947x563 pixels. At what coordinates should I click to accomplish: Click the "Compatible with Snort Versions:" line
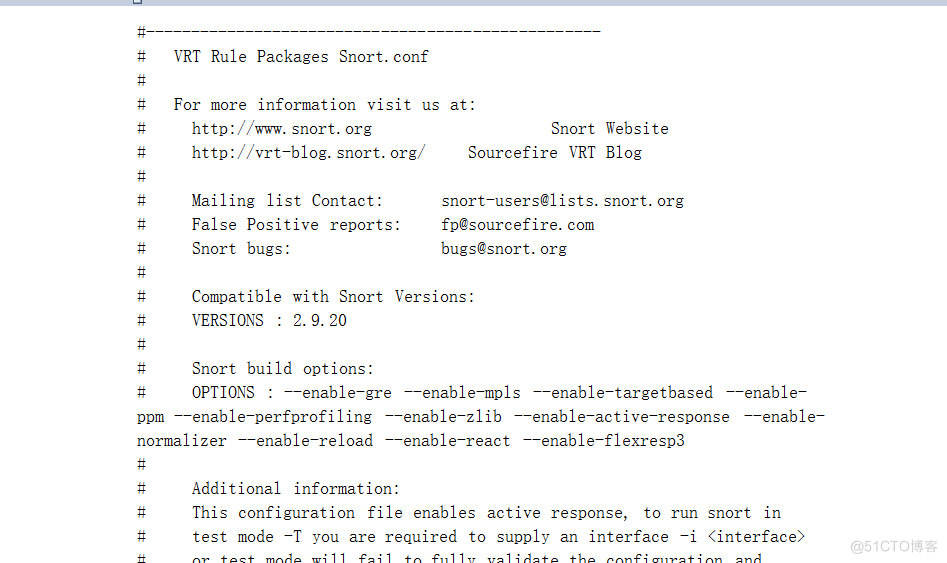tap(333, 297)
